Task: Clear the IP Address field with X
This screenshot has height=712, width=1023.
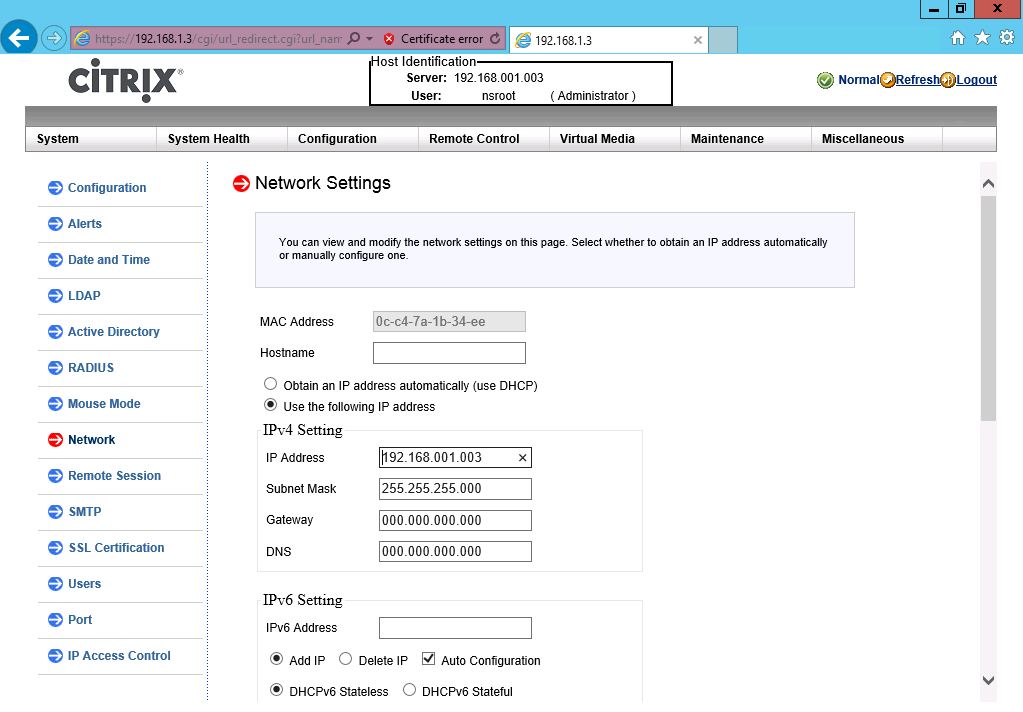Action: (x=523, y=458)
